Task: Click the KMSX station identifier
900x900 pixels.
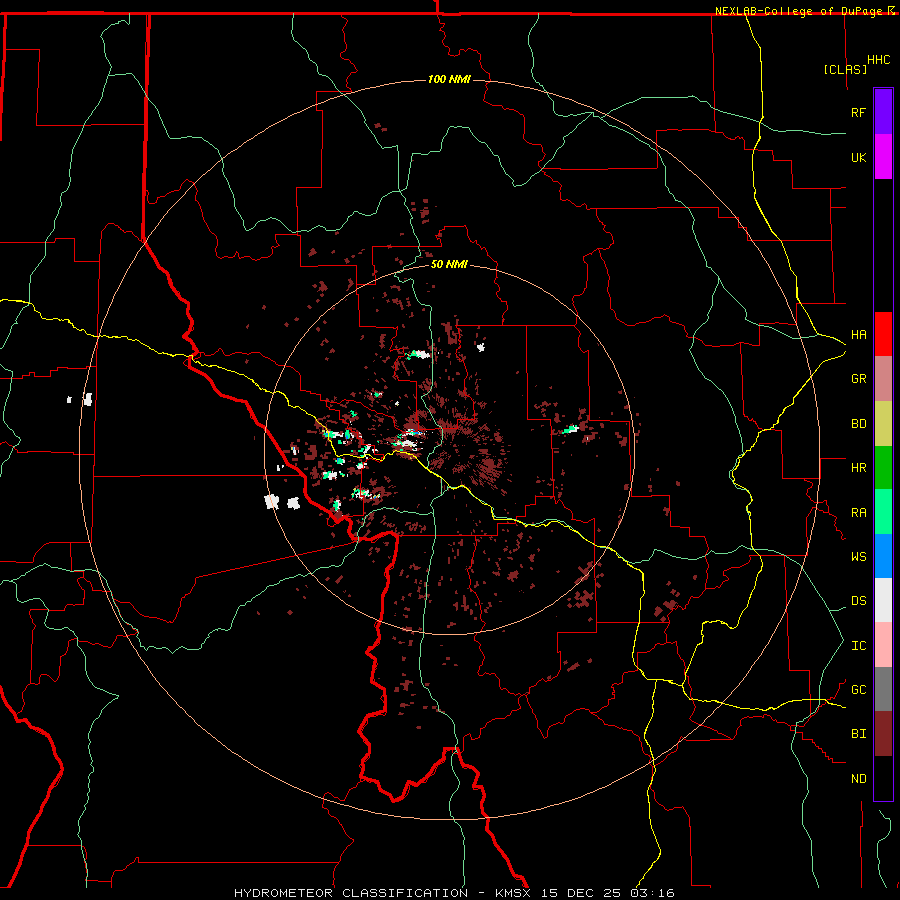Action: pyautogui.click(x=513, y=893)
